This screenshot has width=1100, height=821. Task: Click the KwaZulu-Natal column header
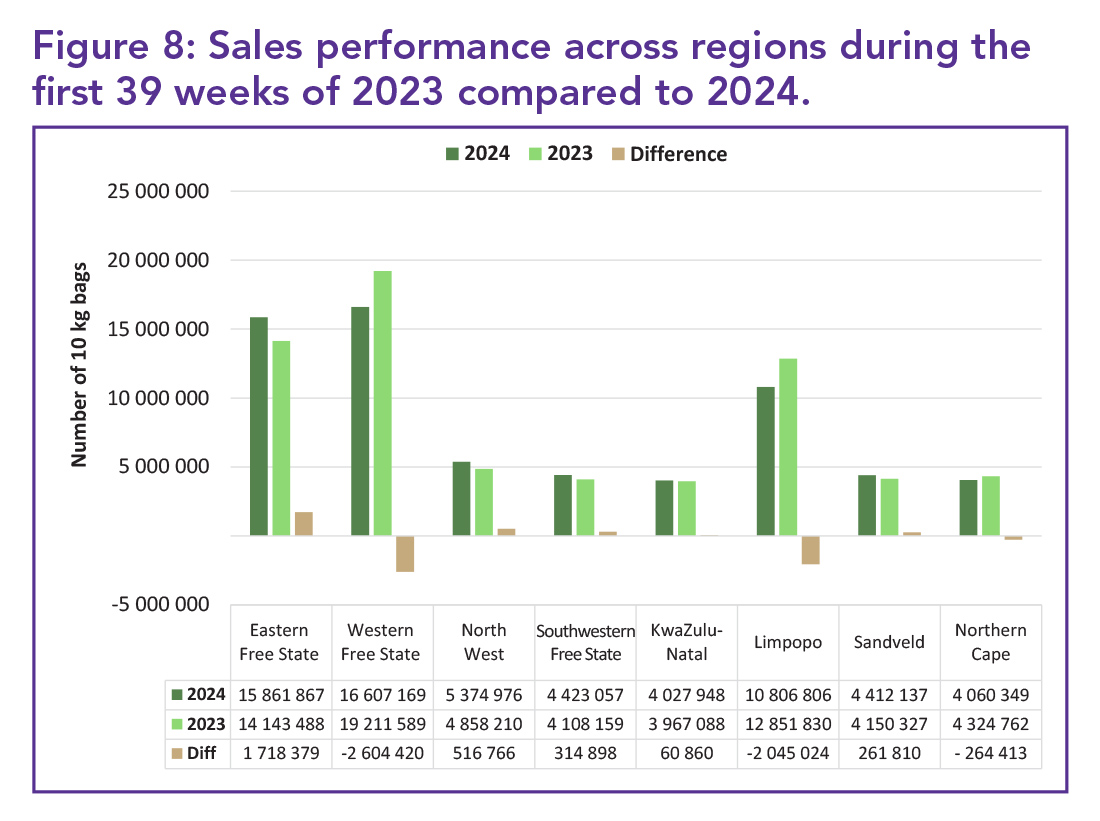pos(686,642)
